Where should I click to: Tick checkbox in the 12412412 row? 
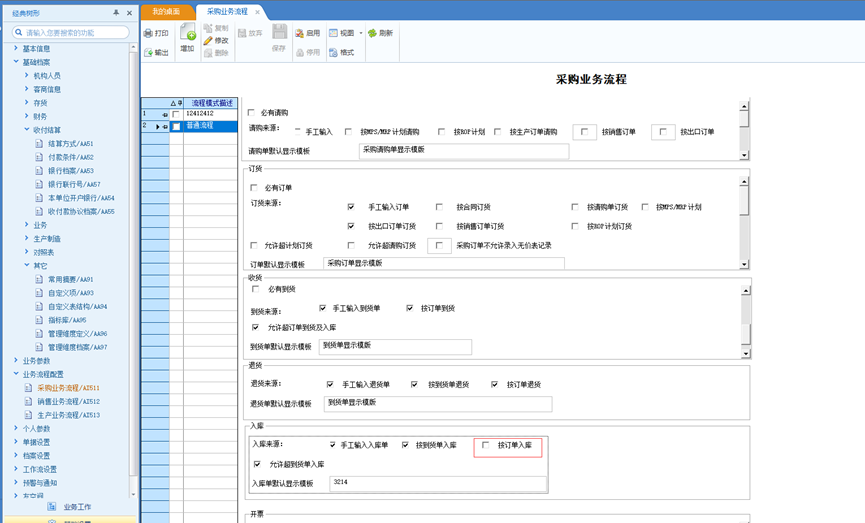pos(176,114)
